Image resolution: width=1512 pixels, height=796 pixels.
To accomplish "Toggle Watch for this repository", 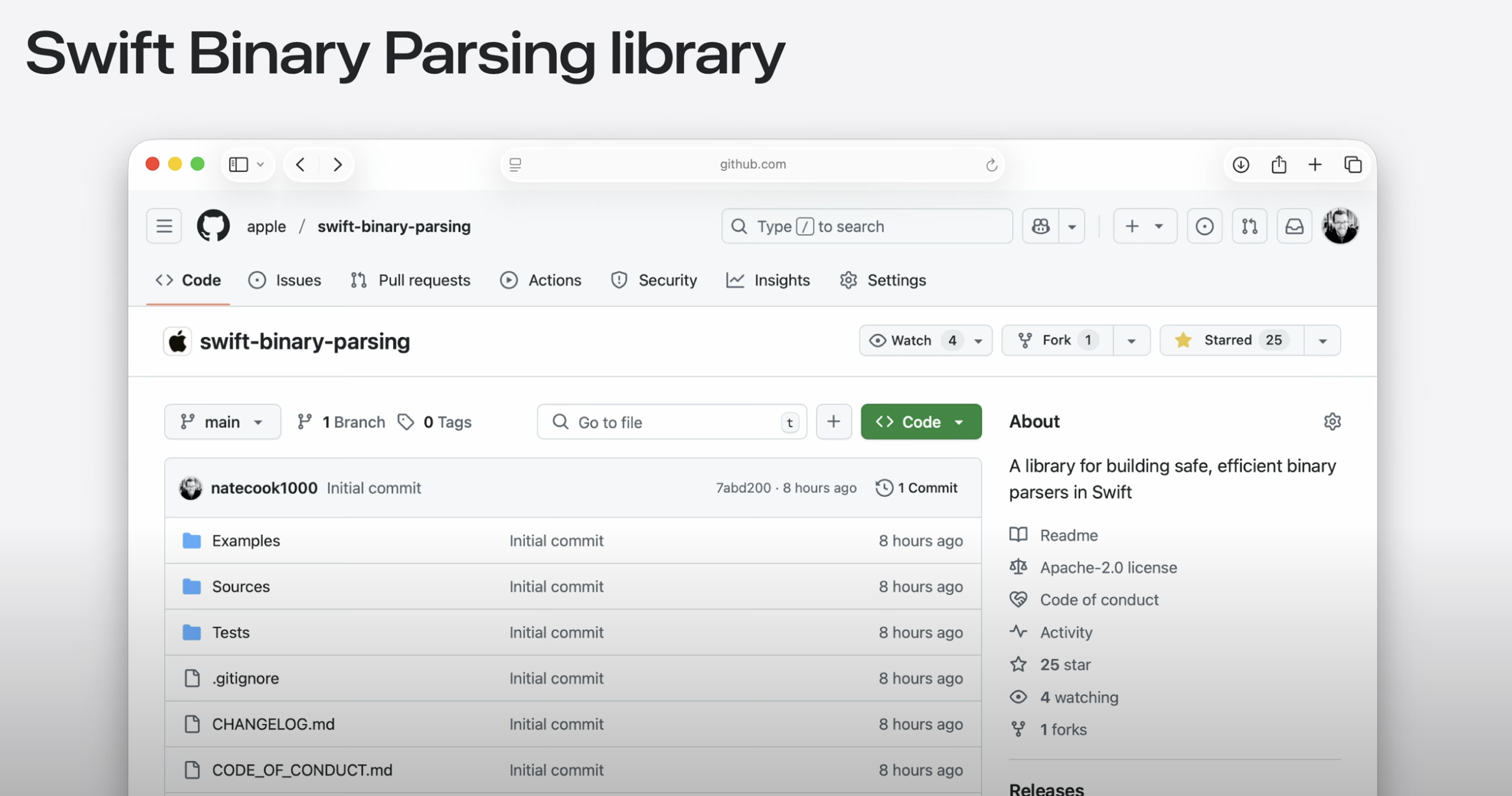I will pos(911,340).
